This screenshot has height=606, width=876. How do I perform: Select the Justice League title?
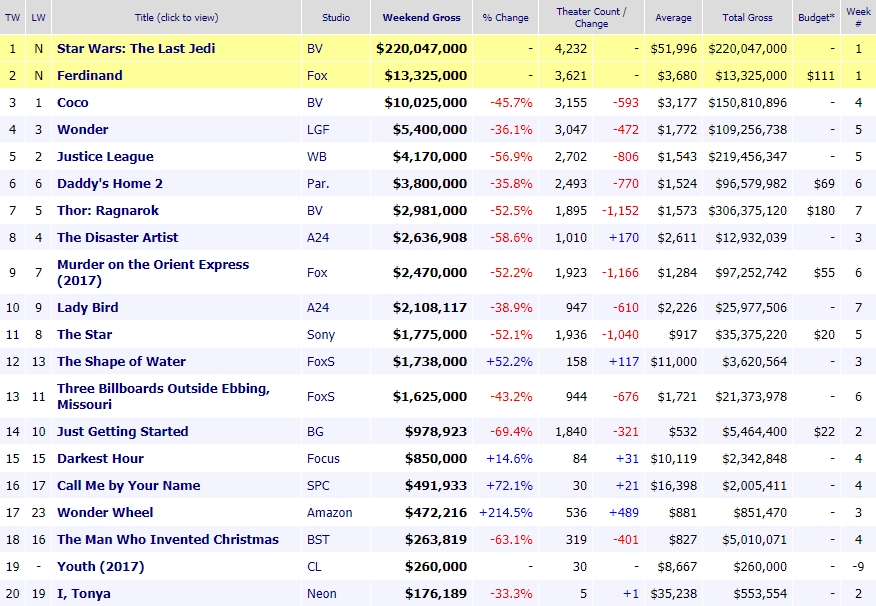(105, 156)
